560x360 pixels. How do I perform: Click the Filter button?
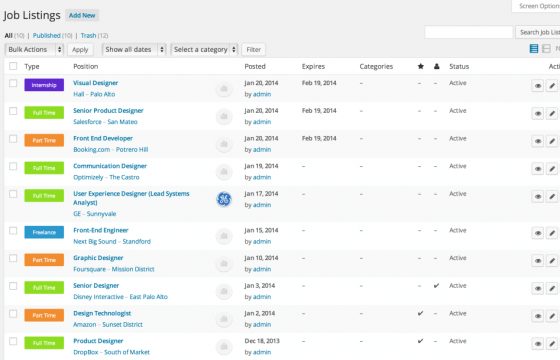pos(254,50)
